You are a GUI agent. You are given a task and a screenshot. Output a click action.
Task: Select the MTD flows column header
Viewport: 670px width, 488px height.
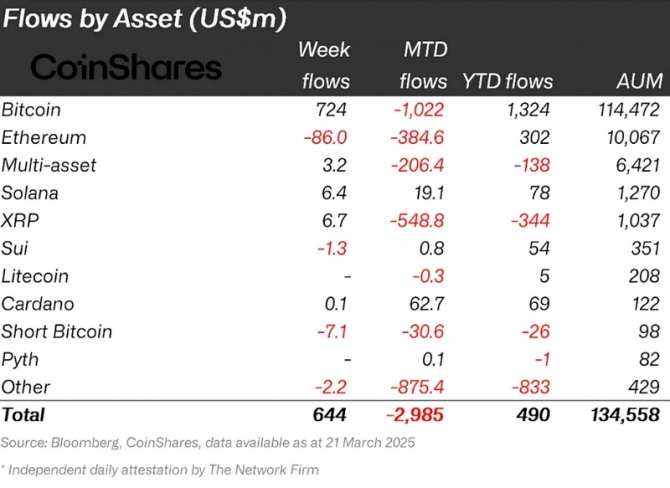tap(423, 65)
